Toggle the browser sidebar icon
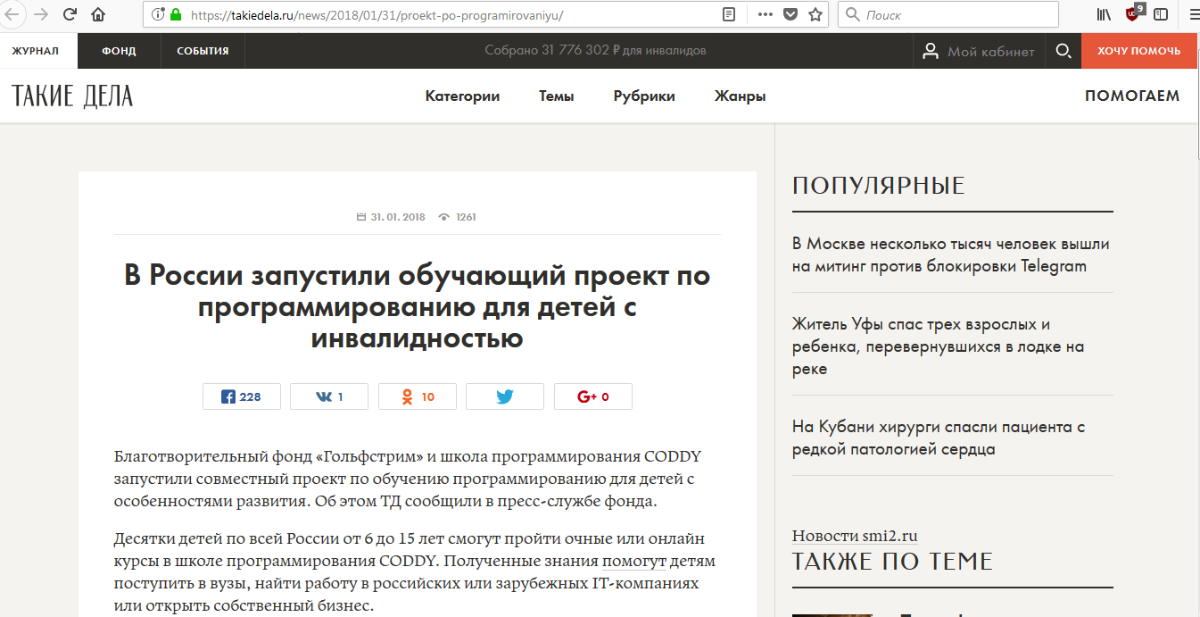 pyautogui.click(x=1160, y=15)
